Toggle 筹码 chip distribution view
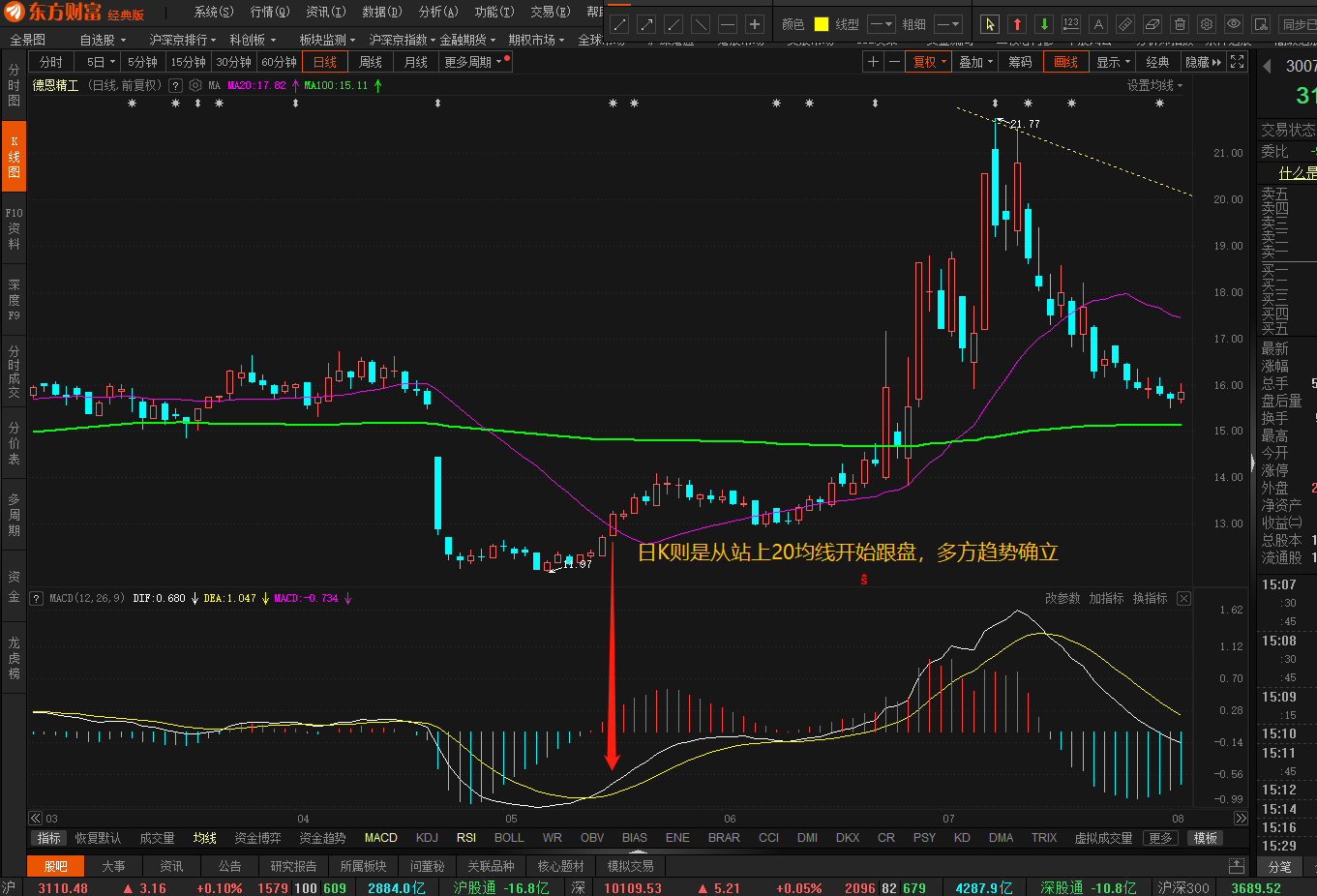Image resolution: width=1317 pixels, height=896 pixels. (1020, 62)
